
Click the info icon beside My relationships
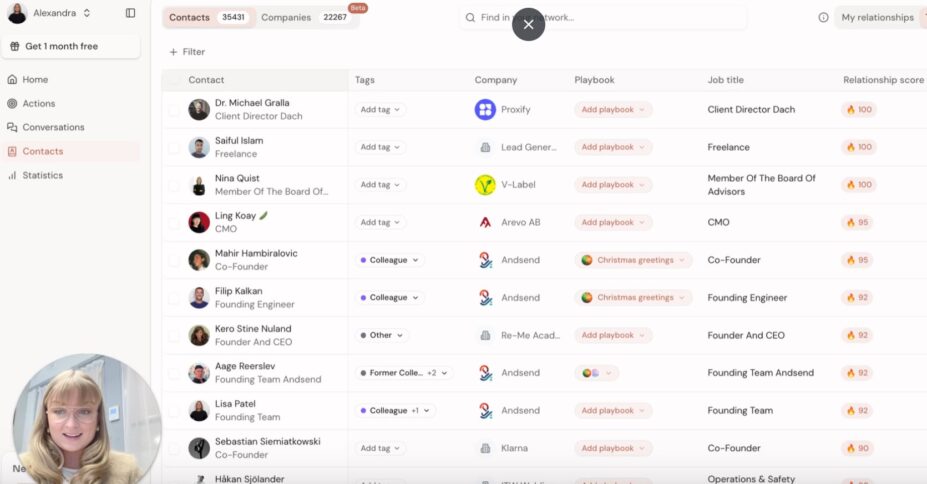[x=823, y=17]
